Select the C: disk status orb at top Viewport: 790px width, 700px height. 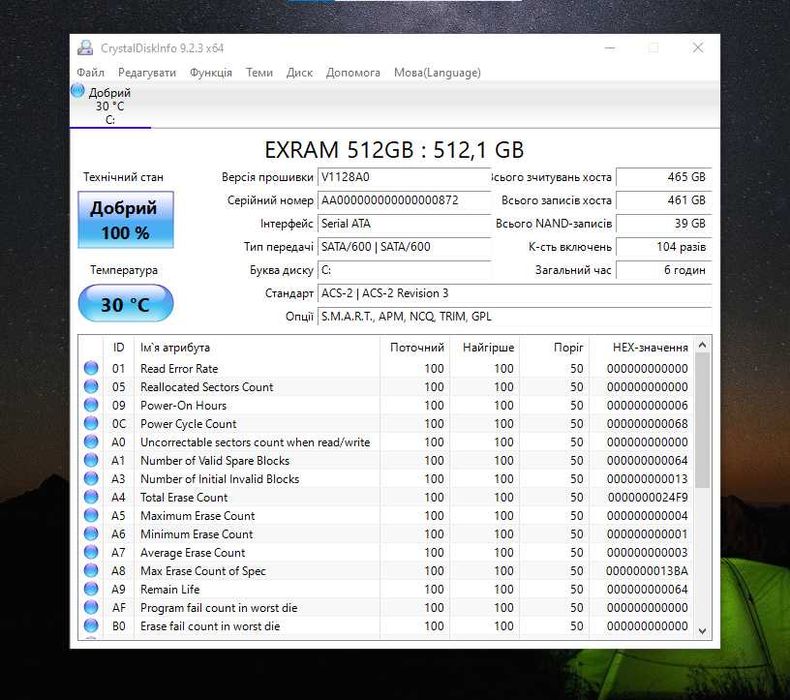(x=78, y=91)
